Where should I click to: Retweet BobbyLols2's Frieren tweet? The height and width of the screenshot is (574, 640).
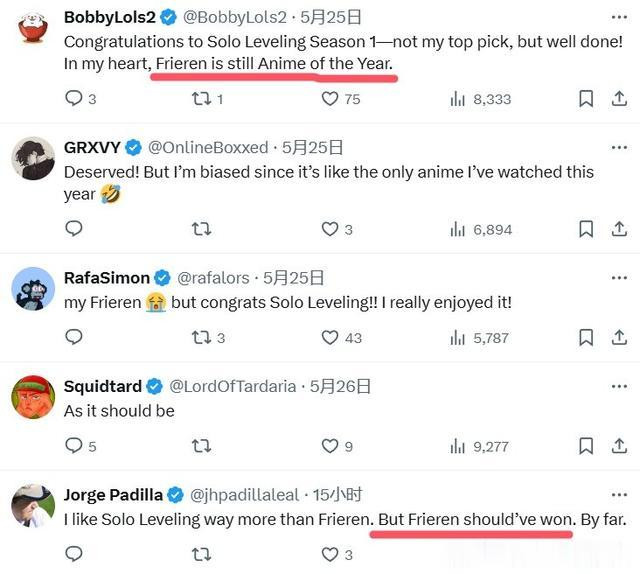coord(201,99)
